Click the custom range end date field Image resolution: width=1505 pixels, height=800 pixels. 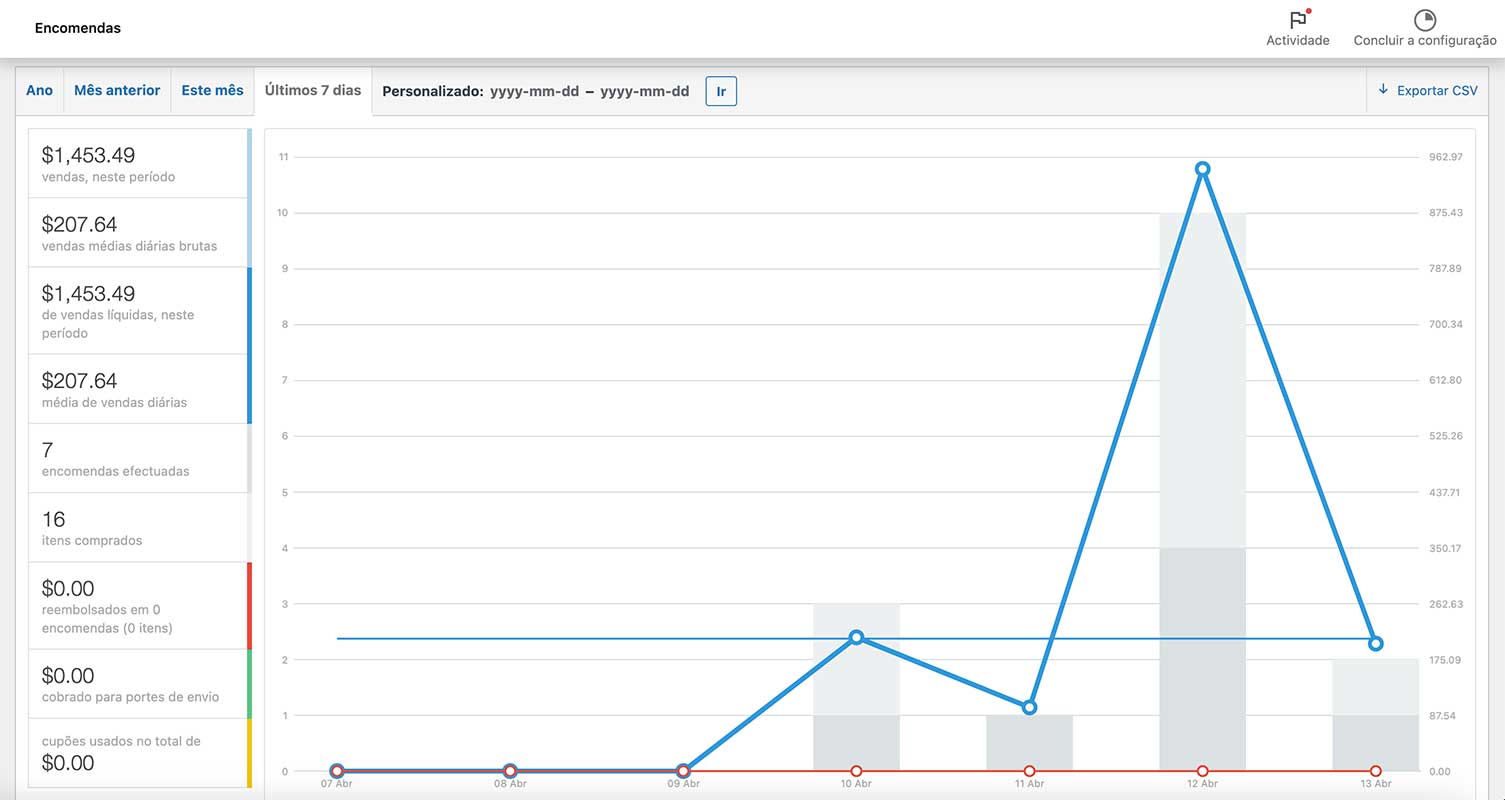coord(645,92)
